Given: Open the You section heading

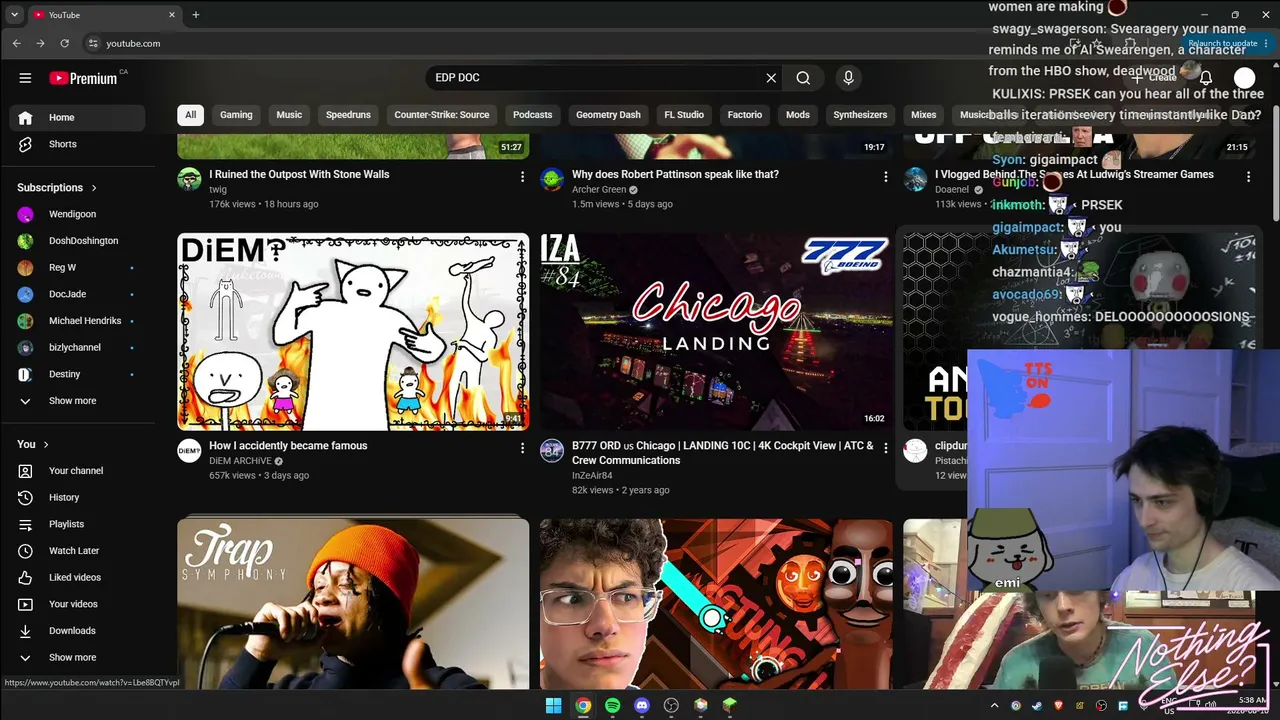Looking at the screenshot, I should click(x=33, y=444).
